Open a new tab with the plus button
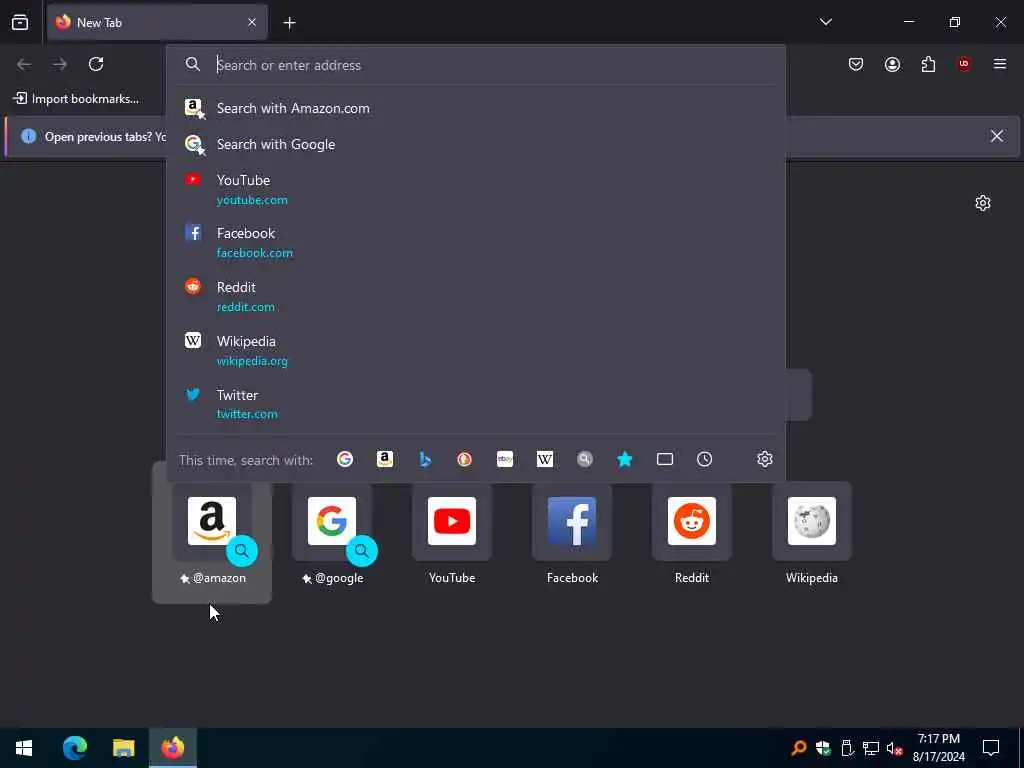The image size is (1024, 768). (x=289, y=23)
